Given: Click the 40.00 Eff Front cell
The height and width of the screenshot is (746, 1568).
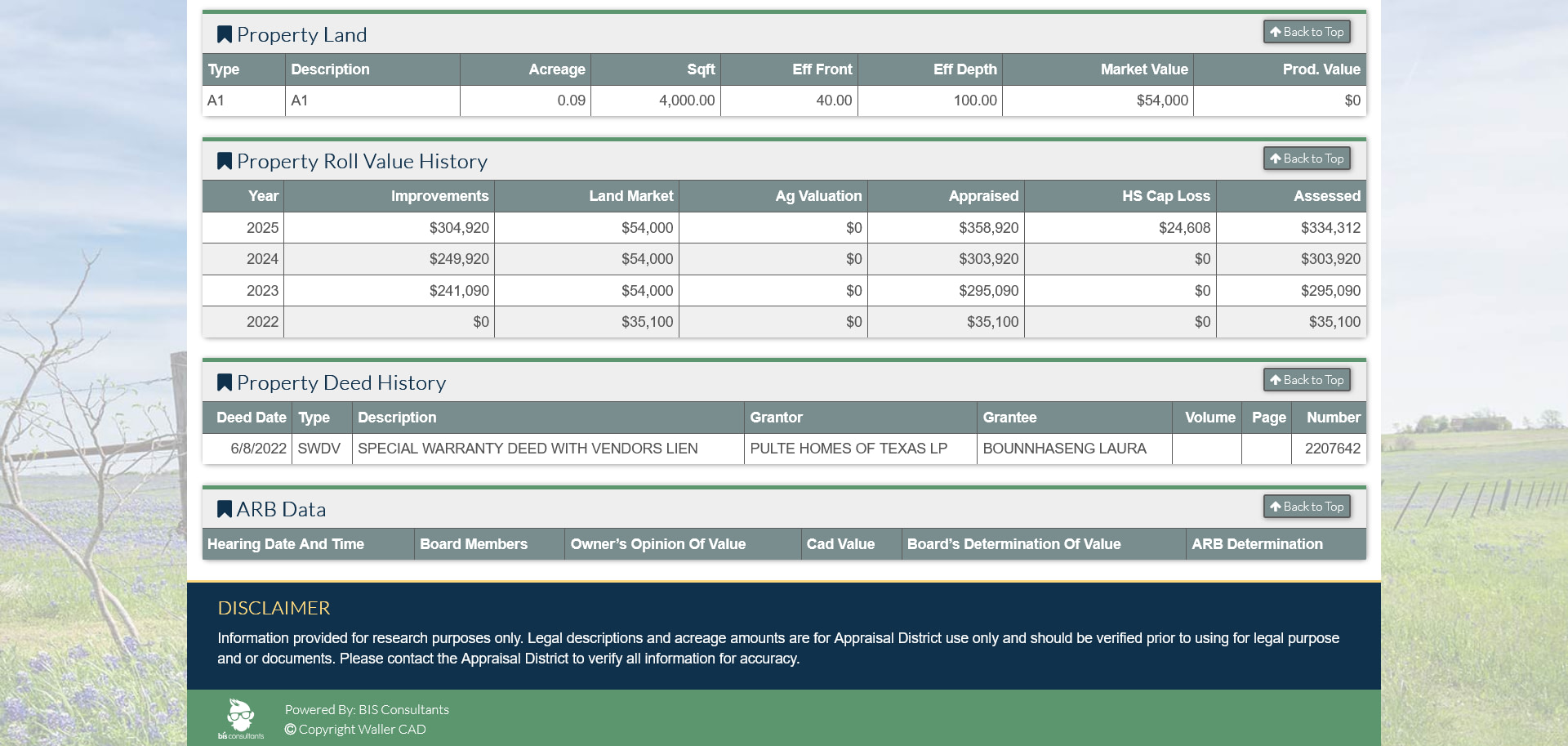Looking at the screenshot, I should [789, 101].
